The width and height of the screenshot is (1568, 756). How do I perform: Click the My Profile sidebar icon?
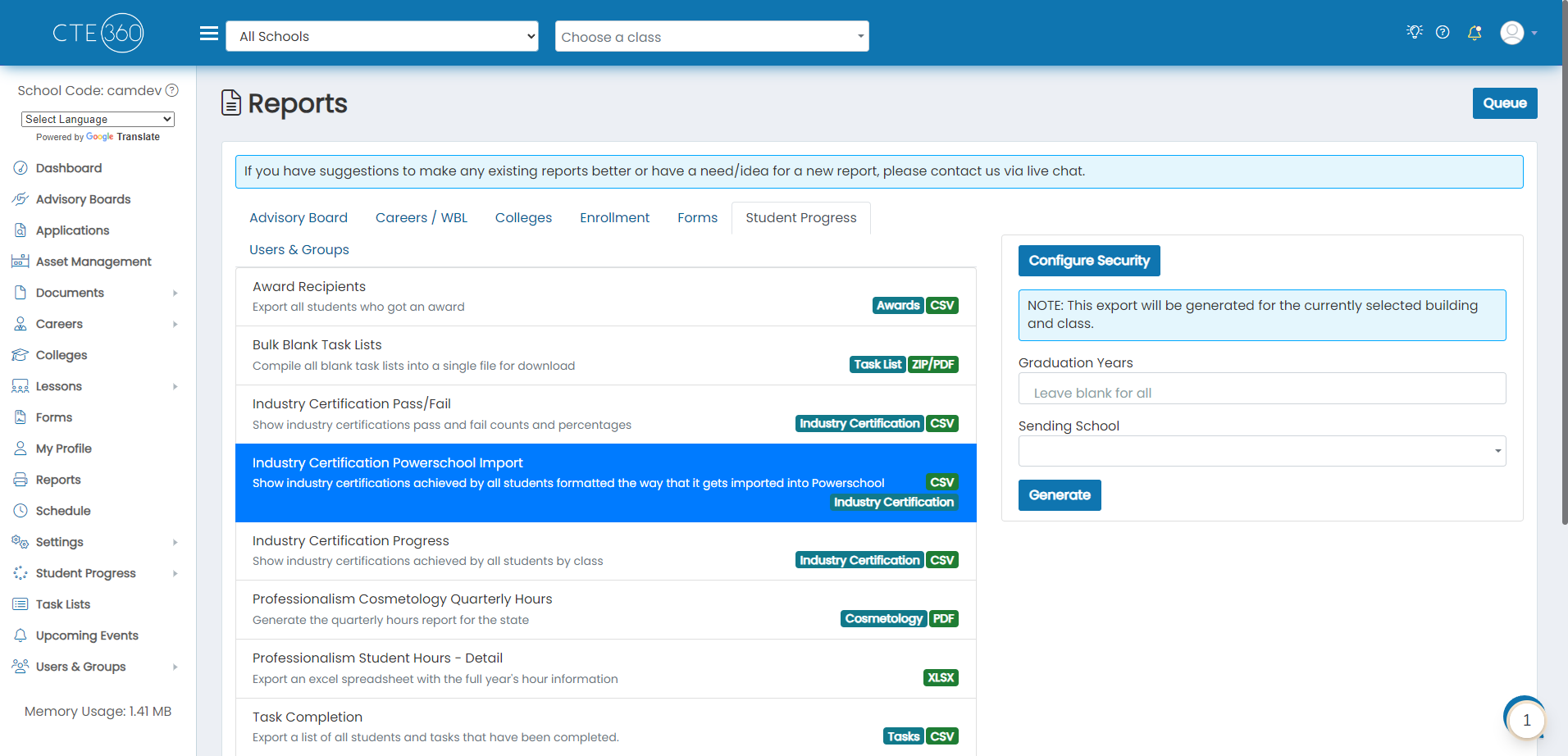pyautogui.click(x=21, y=449)
